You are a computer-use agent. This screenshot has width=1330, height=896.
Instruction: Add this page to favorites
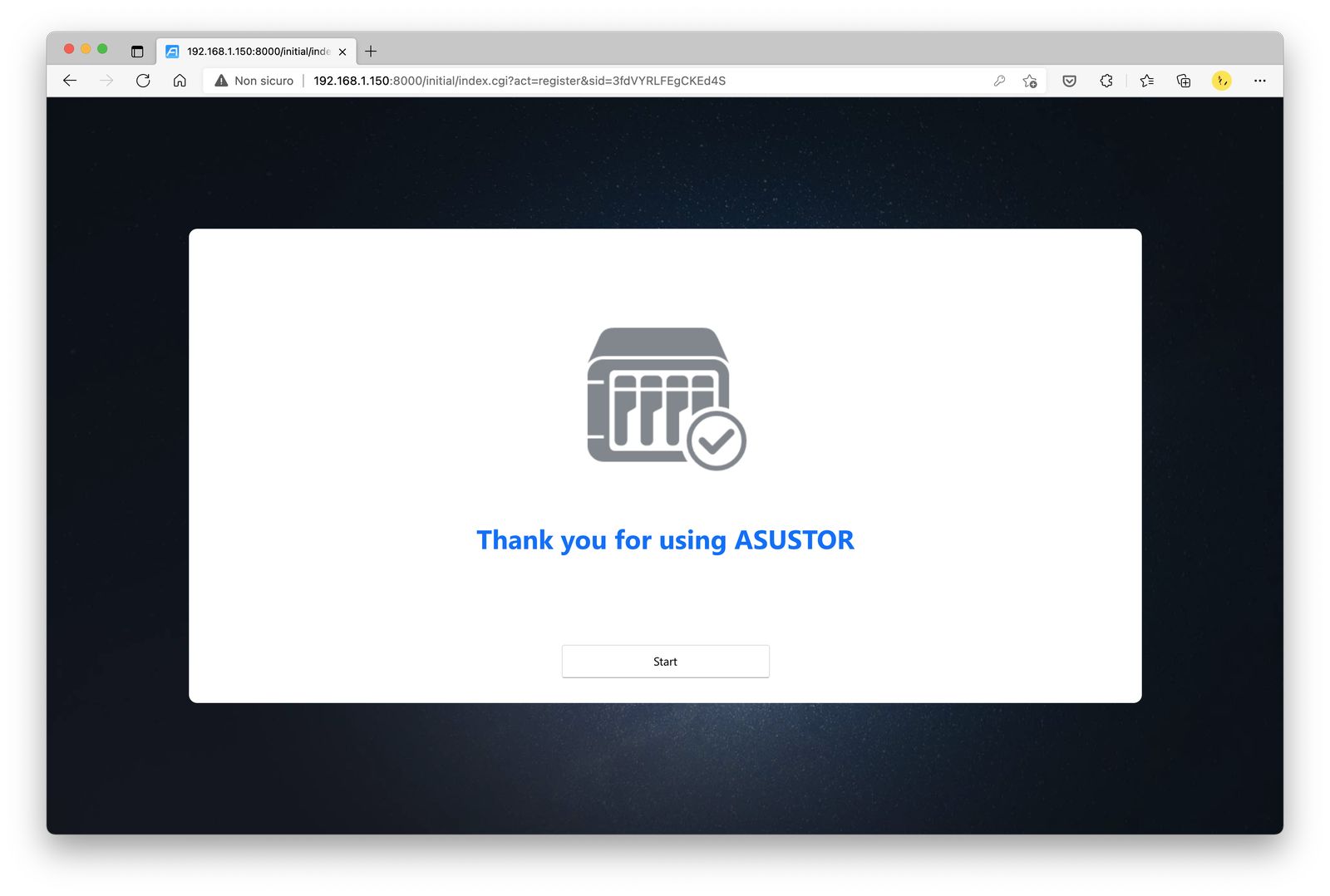pyautogui.click(x=1030, y=81)
